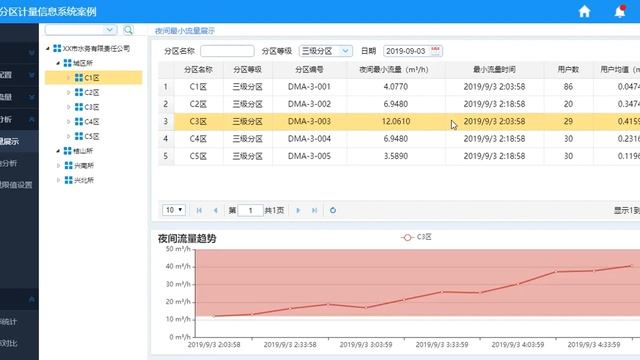This screenshot has width=640, height=360.
Task: Sort by 分区等级 column header
Action: tap(247, 70)
